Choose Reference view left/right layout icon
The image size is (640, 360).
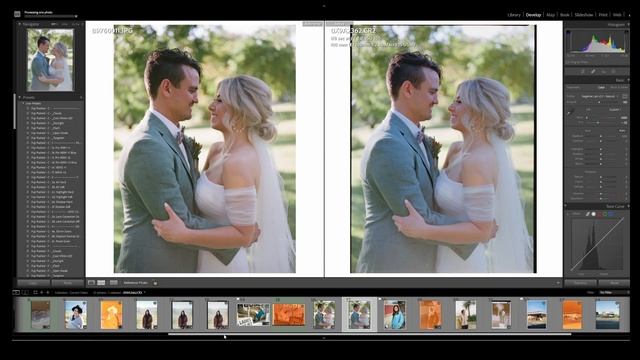(x=101, y=282)
